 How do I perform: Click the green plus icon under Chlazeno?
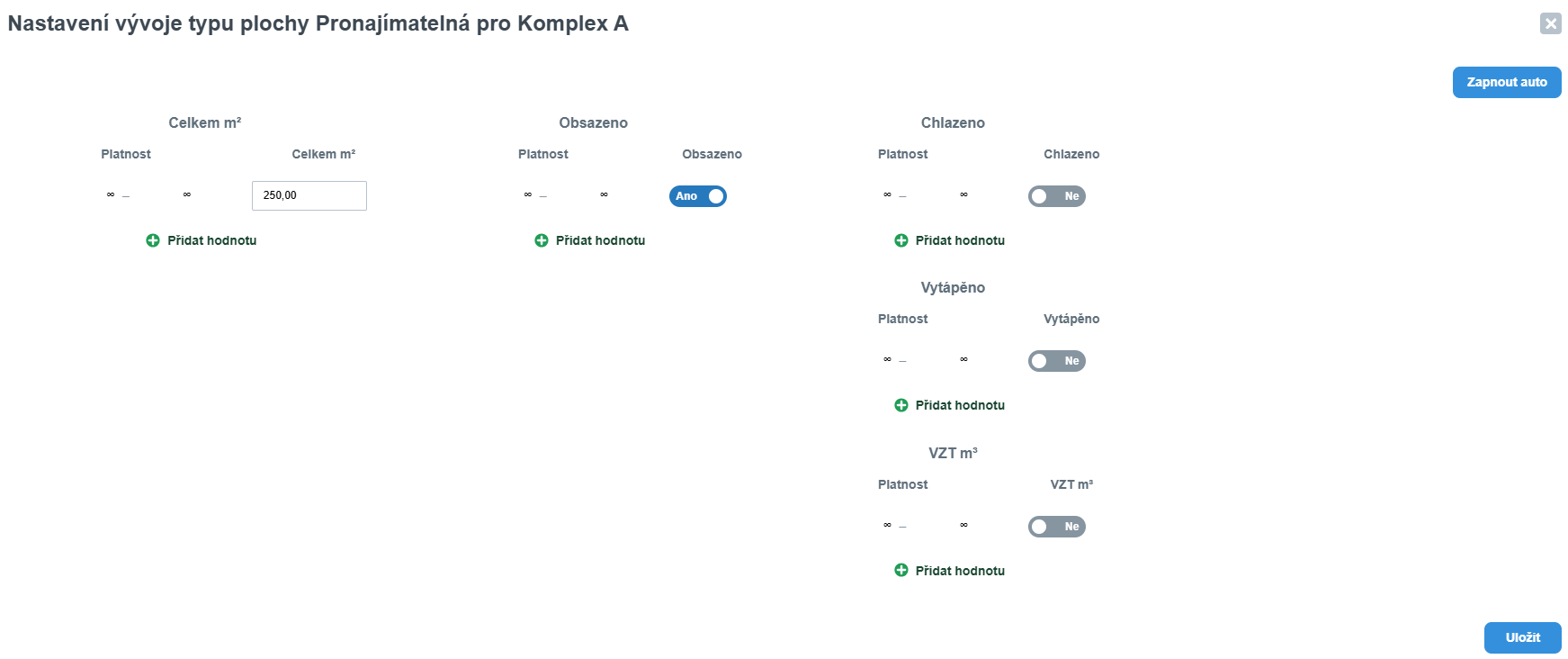(901, 240)
